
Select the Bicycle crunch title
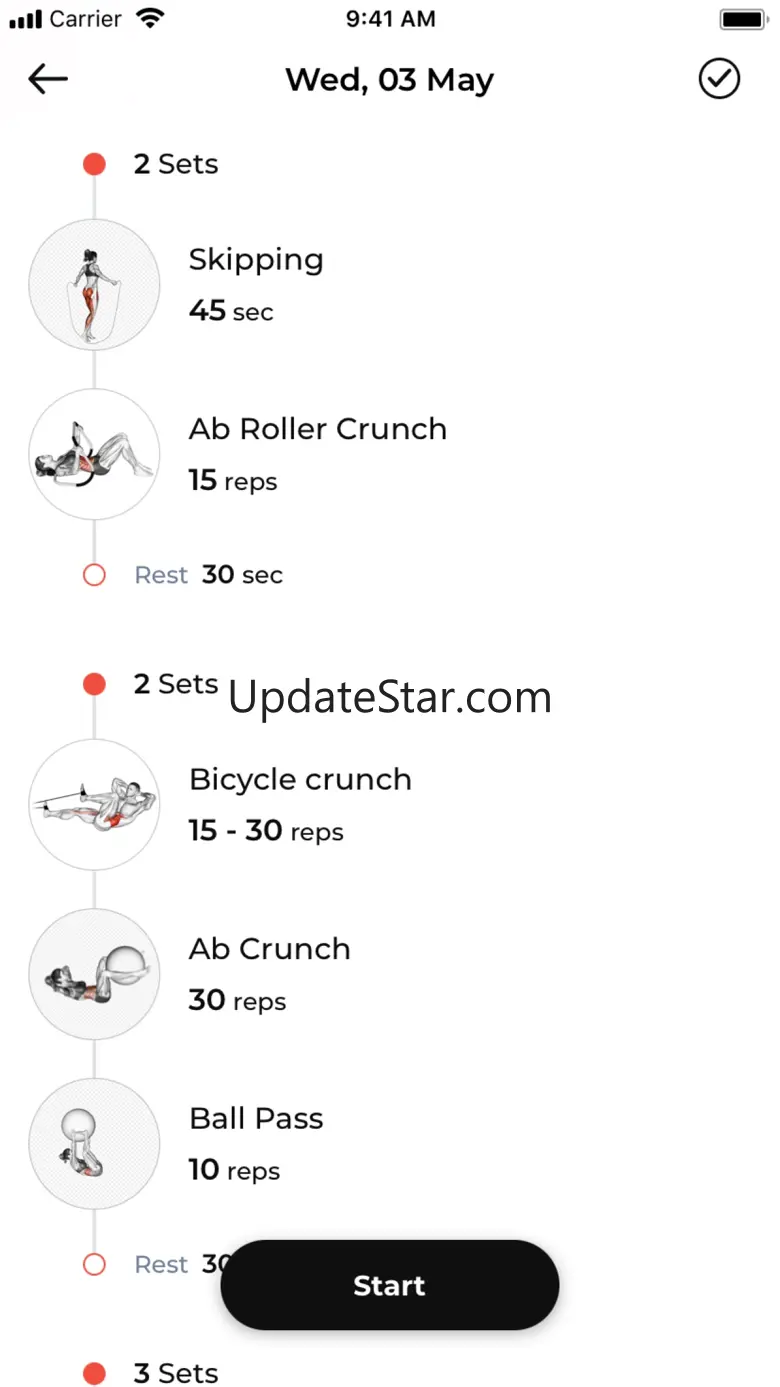point(300,779)
